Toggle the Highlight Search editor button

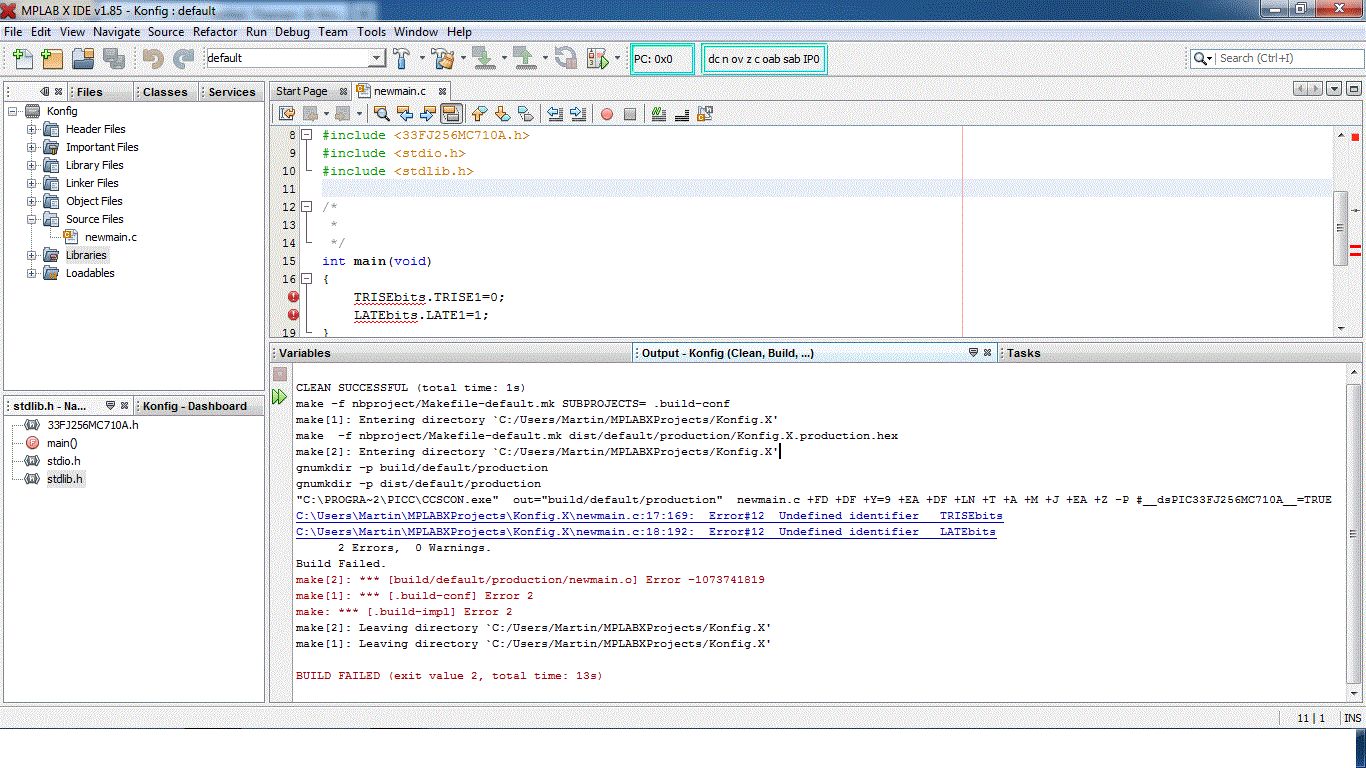coord(450,114)
